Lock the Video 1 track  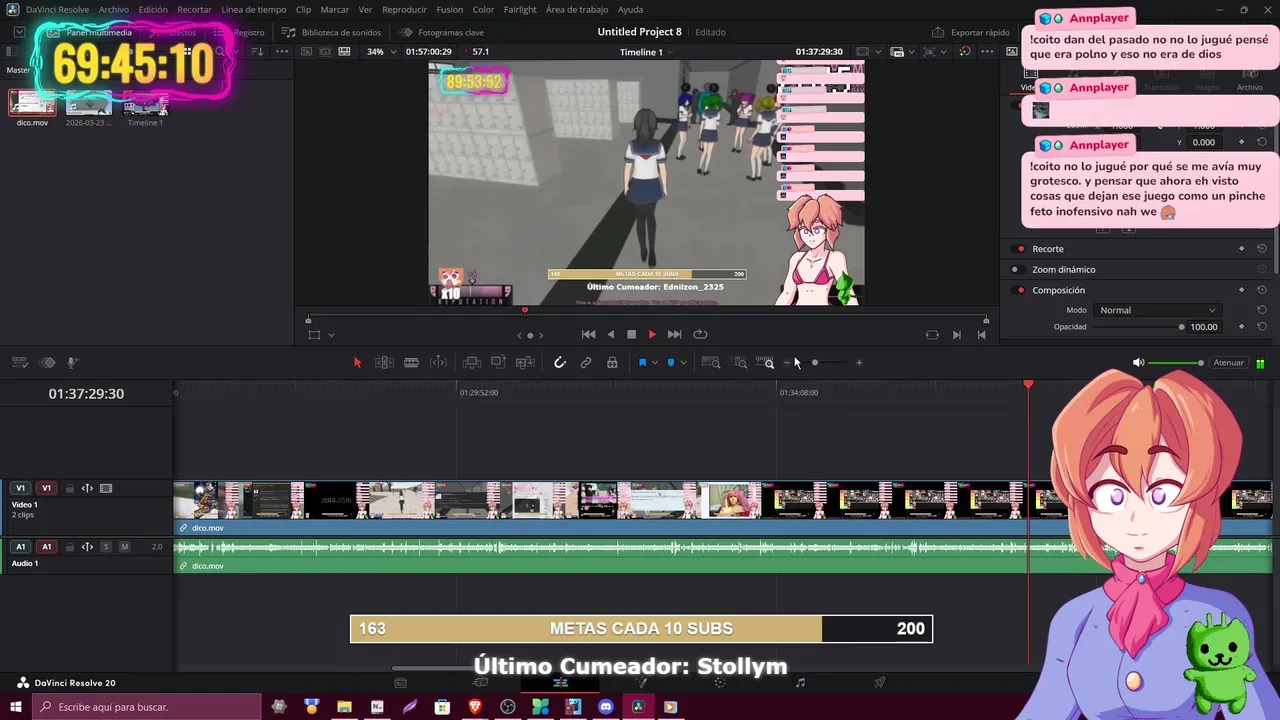[69, 489]
